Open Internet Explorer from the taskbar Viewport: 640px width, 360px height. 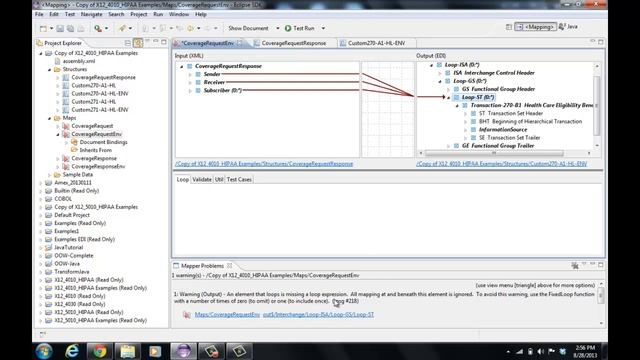coord(72,351)
